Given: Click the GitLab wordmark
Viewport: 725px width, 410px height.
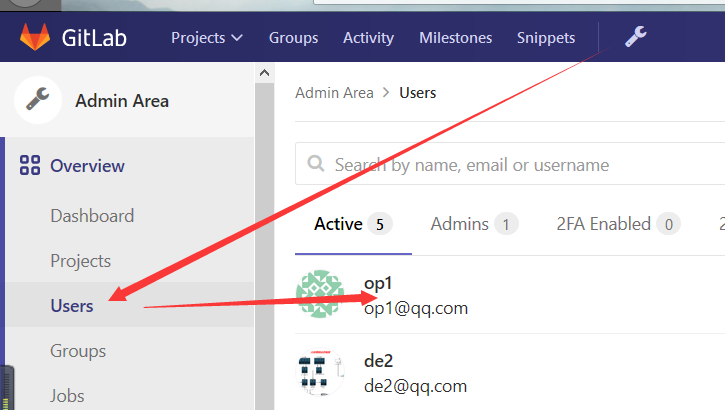Looking at the screenshot, I should tap(94, 37).
